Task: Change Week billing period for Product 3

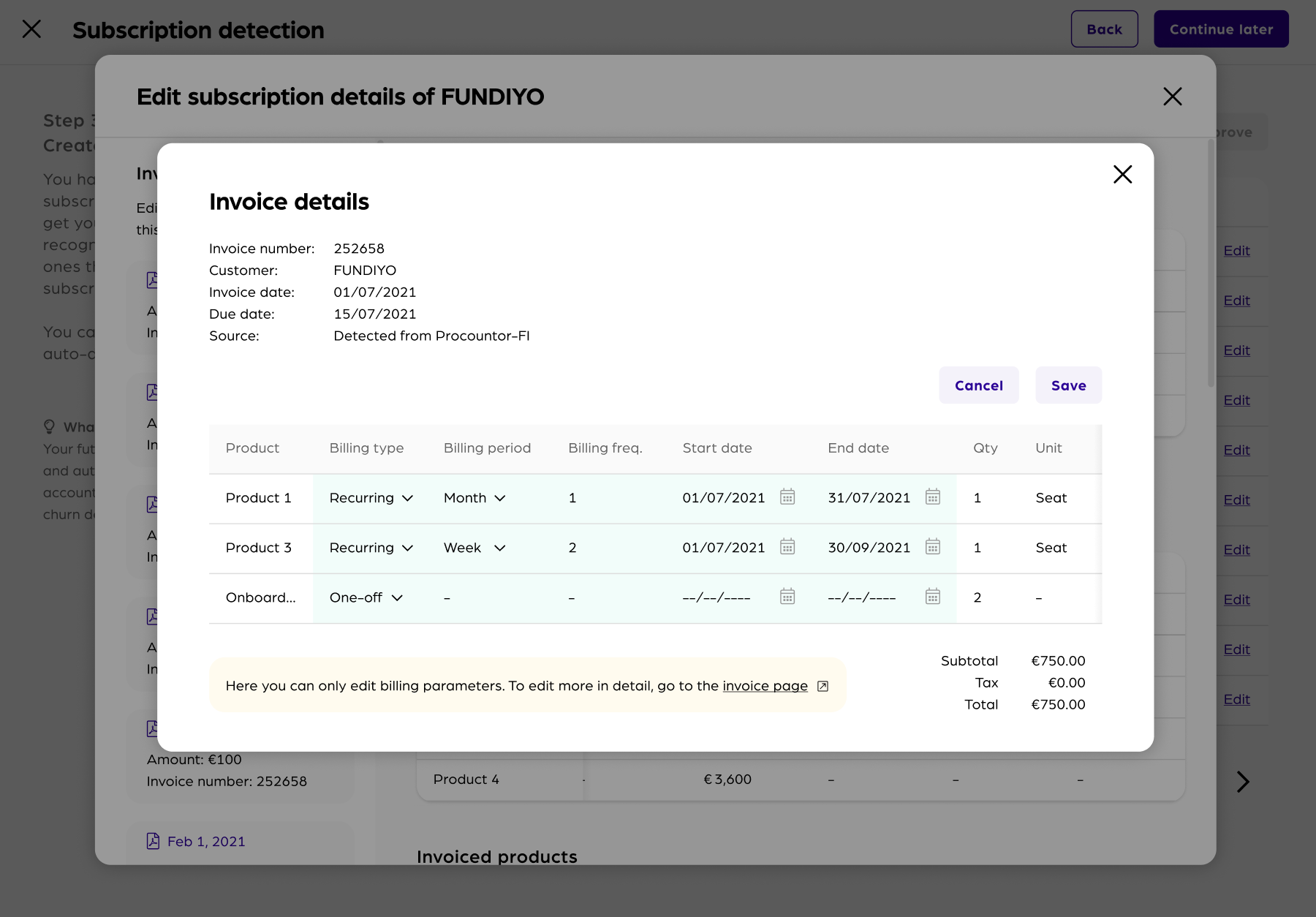Action: click(474, 548)
